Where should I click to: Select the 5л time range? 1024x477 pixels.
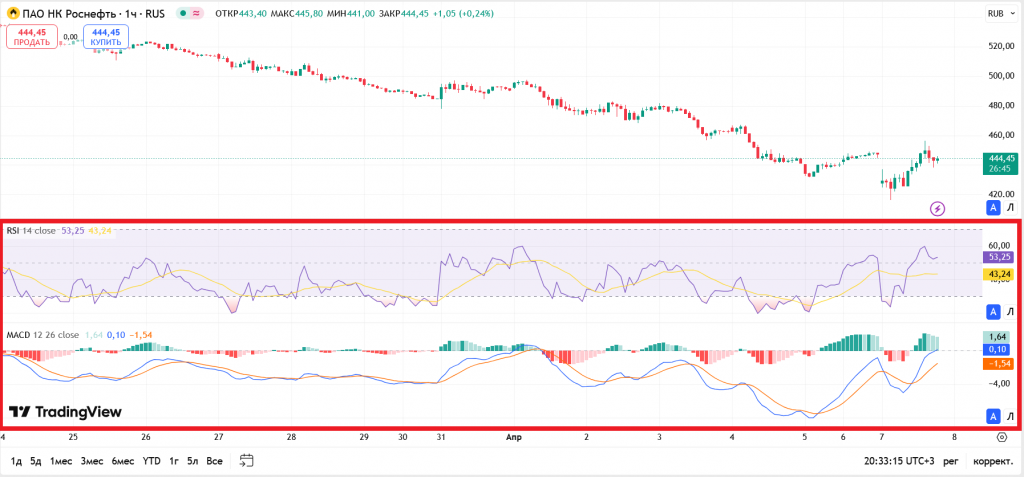193,461
